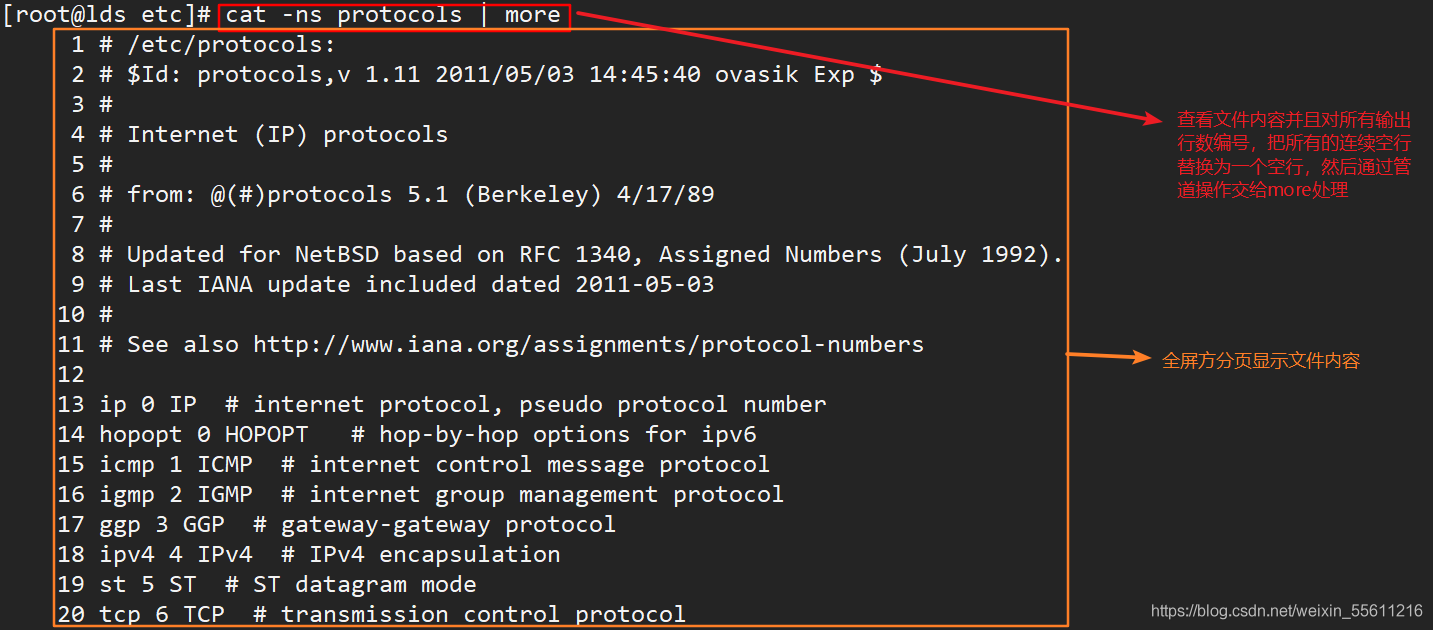Click the command 'cat -ns protocols | more'
This screenshot has width=1433, height=630.
pyautogui.click(x=393, y=15)
